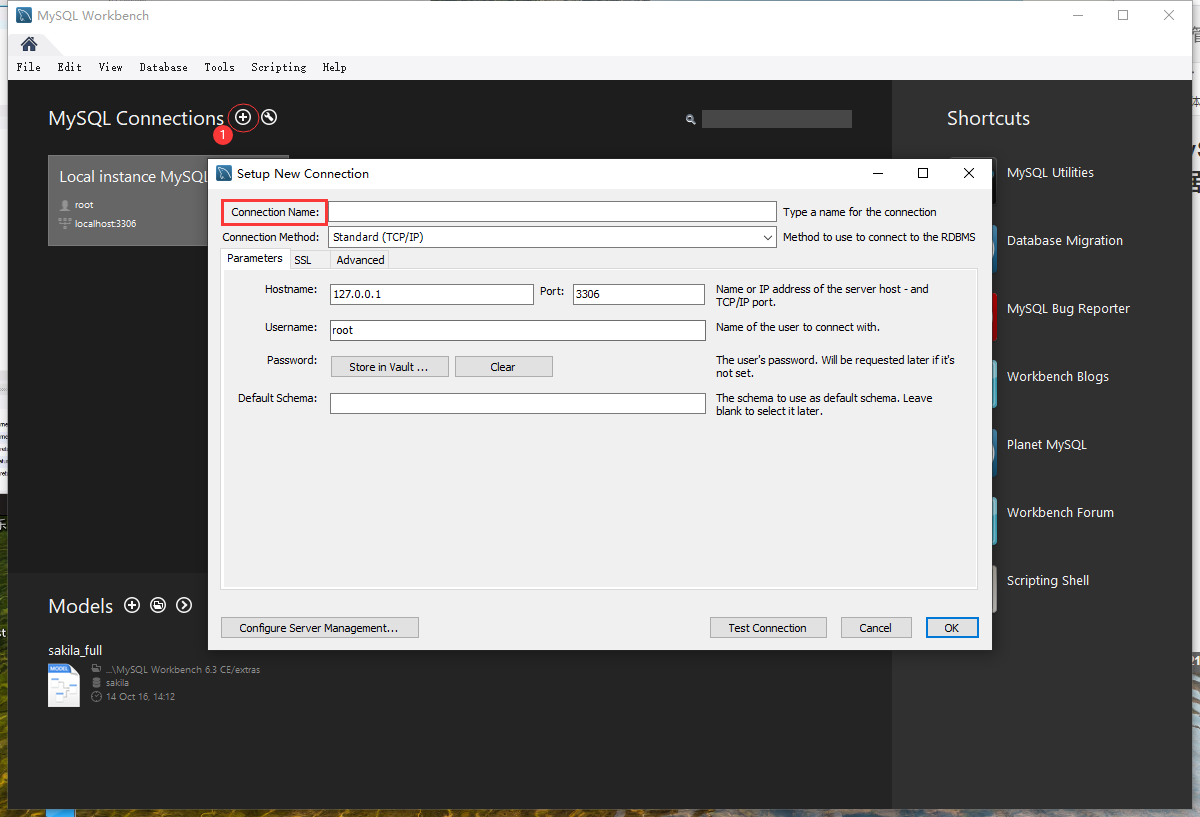Open Configure Server Management
The image size is (1200, 817).
[320, 628]
